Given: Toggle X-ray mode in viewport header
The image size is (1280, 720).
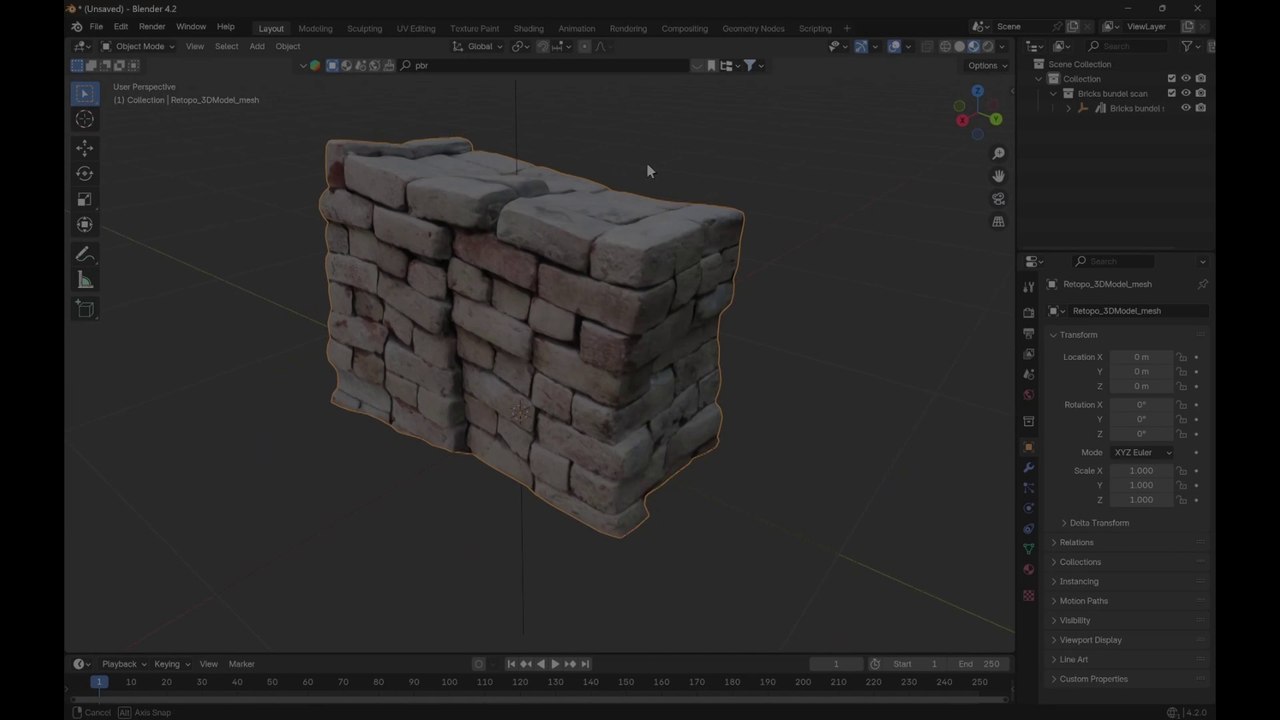Looking at the screenshot, I should [x=927, y=46].
